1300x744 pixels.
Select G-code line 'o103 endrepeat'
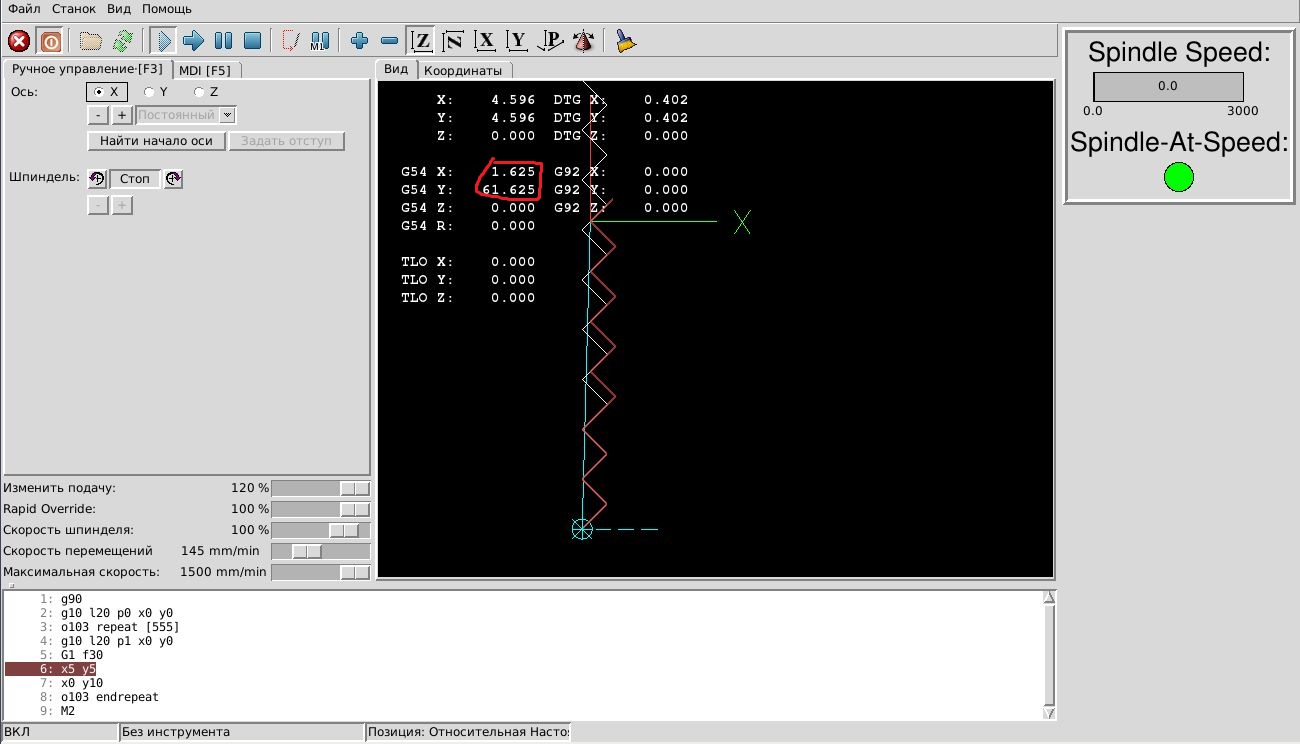(x=110, y=697)
